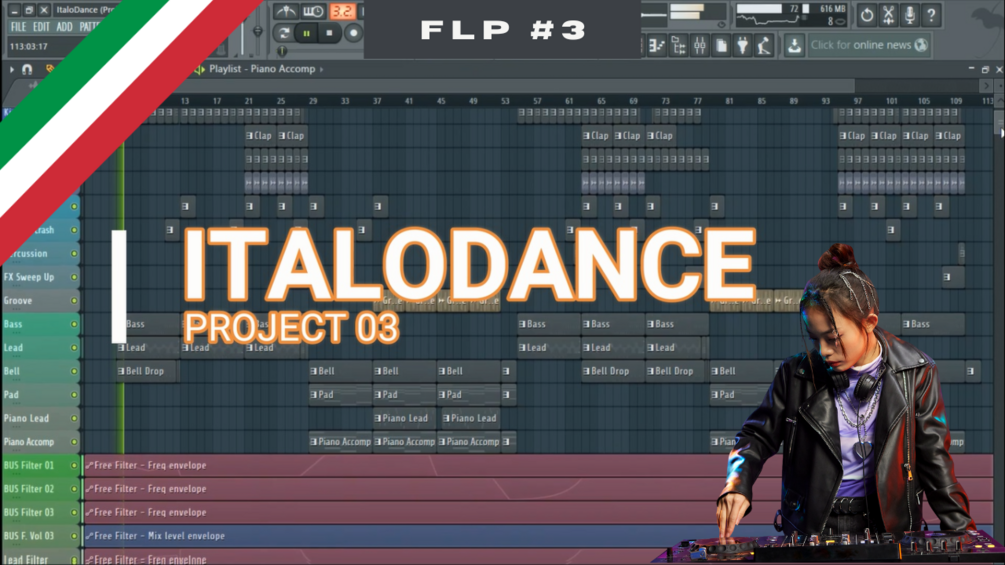Click bar 41 on the timeline ruler
Screen dimensions: 1005x565
tap(409, 101)
